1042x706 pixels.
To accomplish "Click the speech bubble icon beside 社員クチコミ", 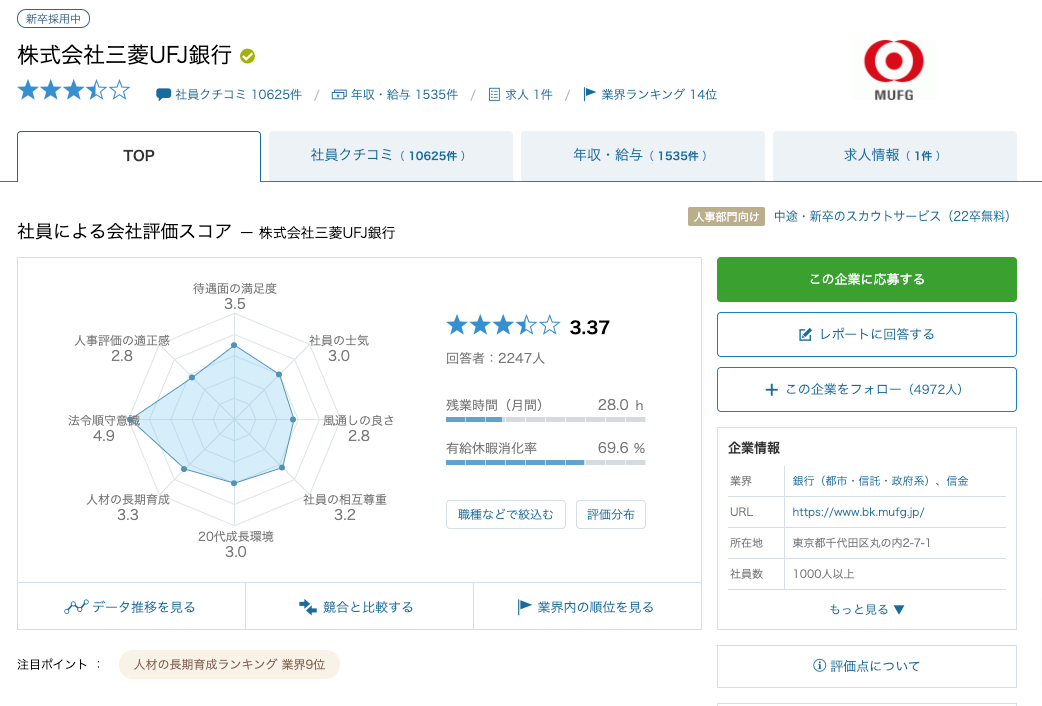I will (x=163, y=94).
